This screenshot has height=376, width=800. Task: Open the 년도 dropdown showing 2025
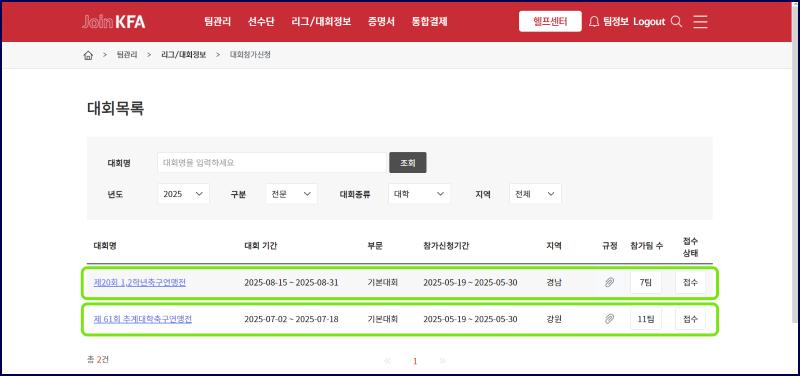click(x=183, y=194)
